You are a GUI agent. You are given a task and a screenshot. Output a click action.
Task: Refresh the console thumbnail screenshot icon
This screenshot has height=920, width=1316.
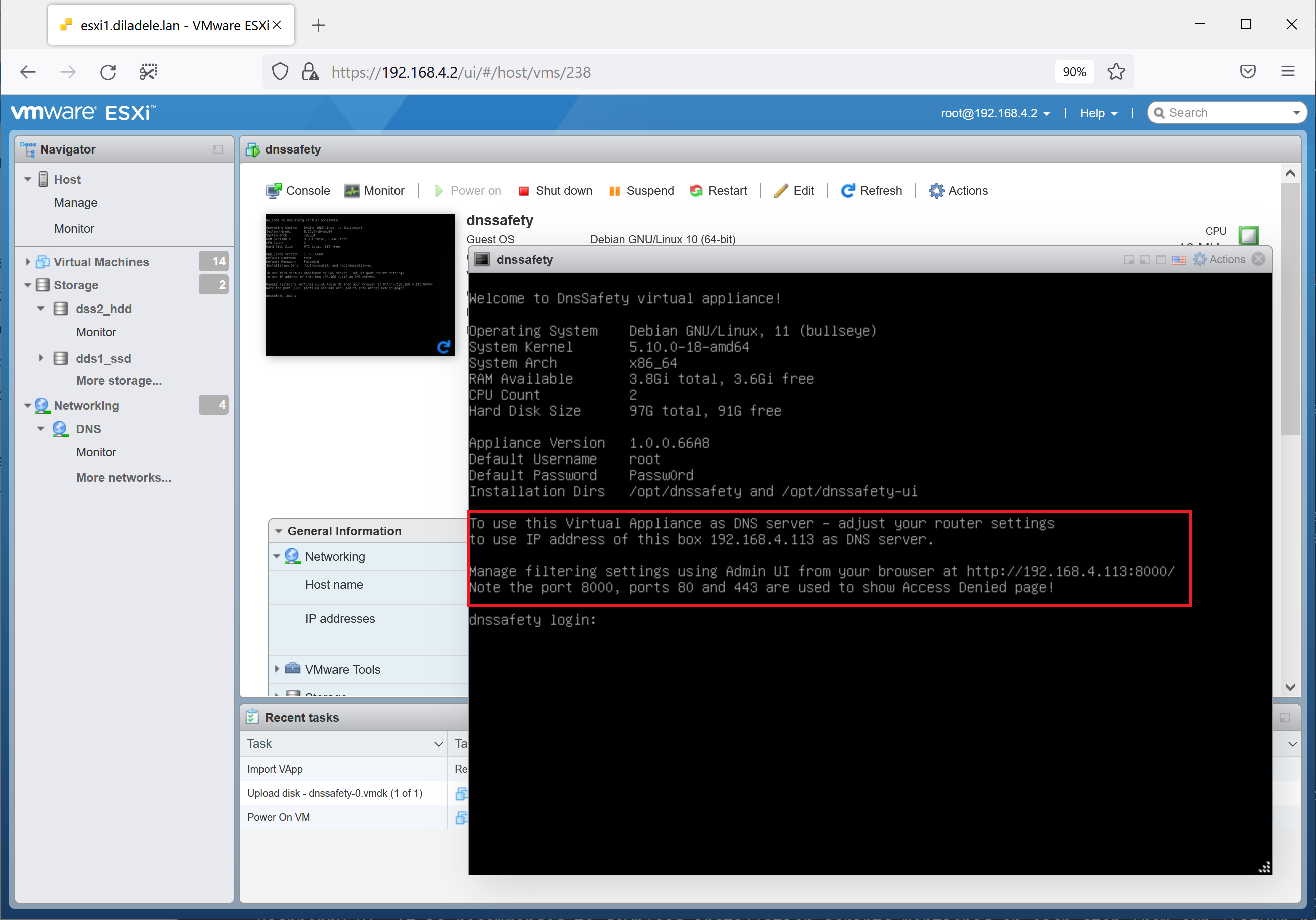pos(444,347)
